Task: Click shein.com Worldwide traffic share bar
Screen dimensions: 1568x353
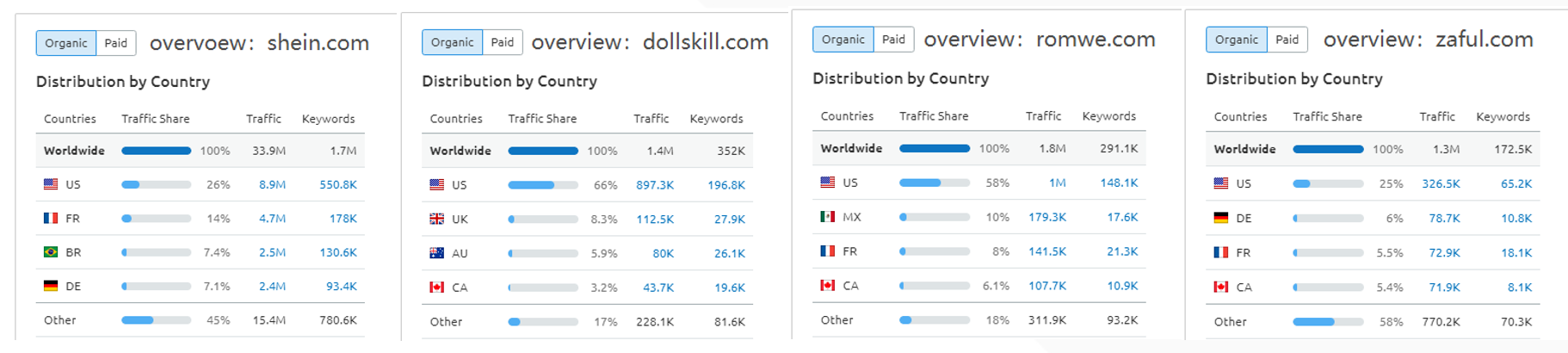Action: coord(157,151)
